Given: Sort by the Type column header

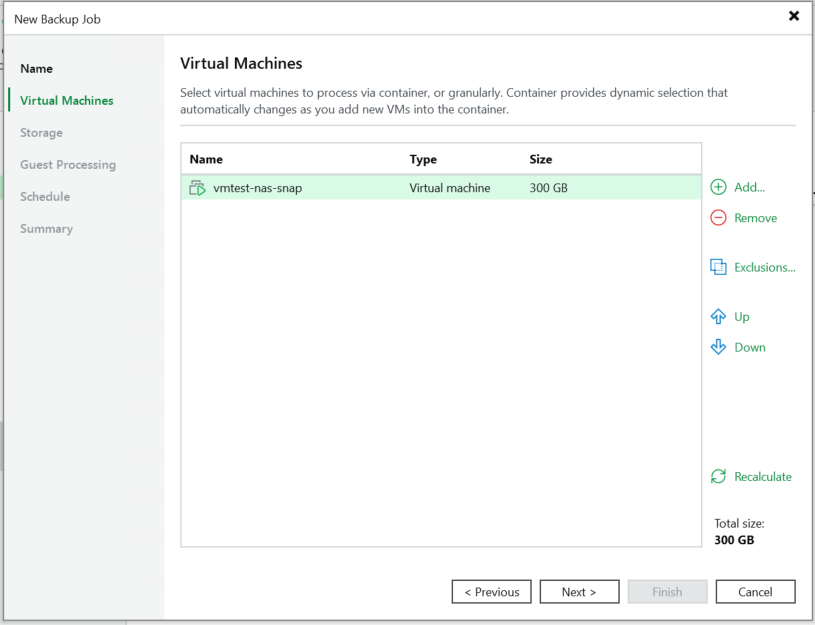Looking at the screenshot, I should (x=423, y=159).
